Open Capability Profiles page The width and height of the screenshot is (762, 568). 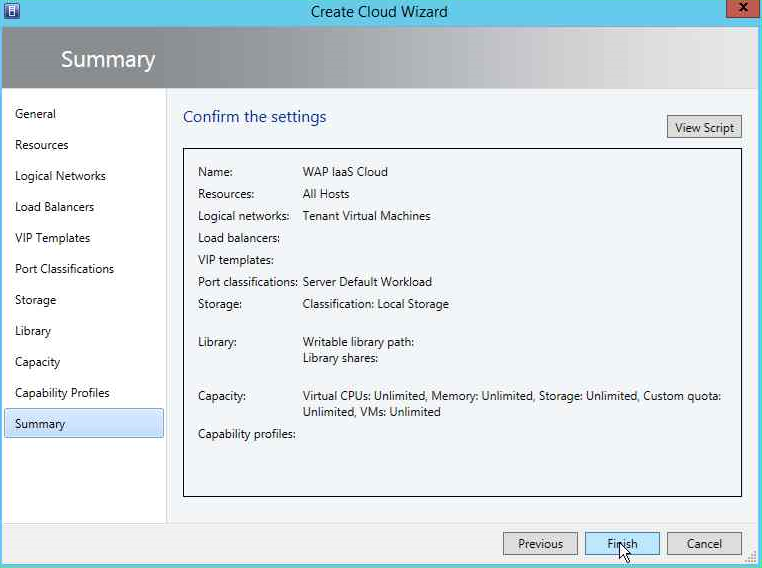pos(62,393)
